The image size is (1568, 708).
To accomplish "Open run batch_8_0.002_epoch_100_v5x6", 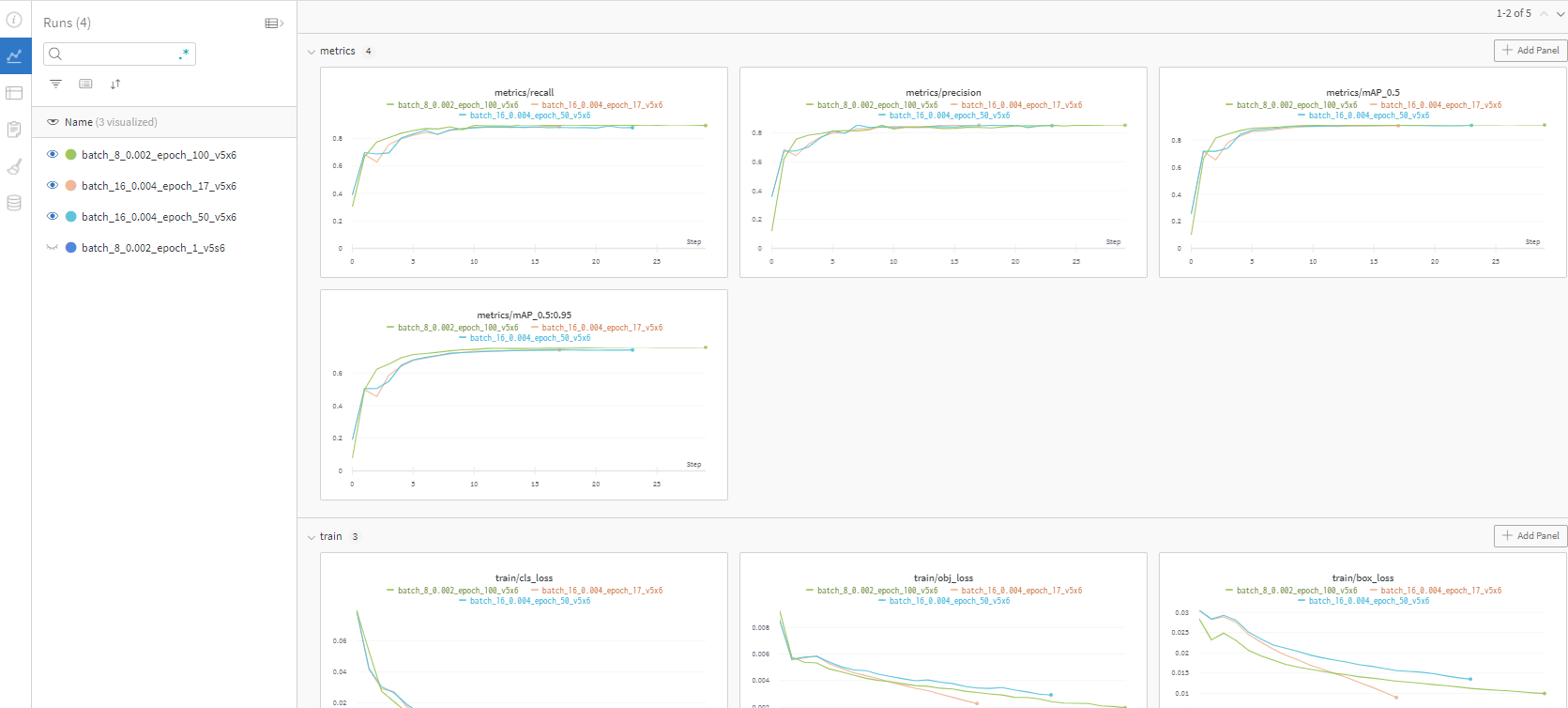I will click(x=159, y=155).
